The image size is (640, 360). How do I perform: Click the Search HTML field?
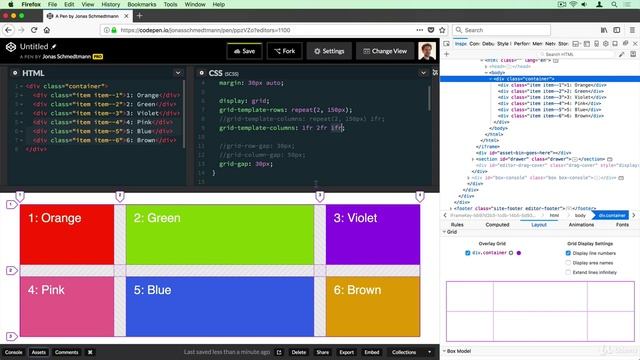point(577,54)
